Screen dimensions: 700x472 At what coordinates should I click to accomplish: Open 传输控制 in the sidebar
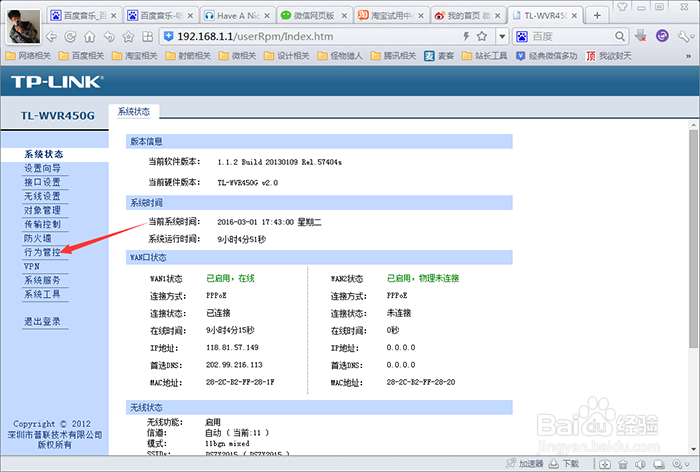click(x=42, y=224)
